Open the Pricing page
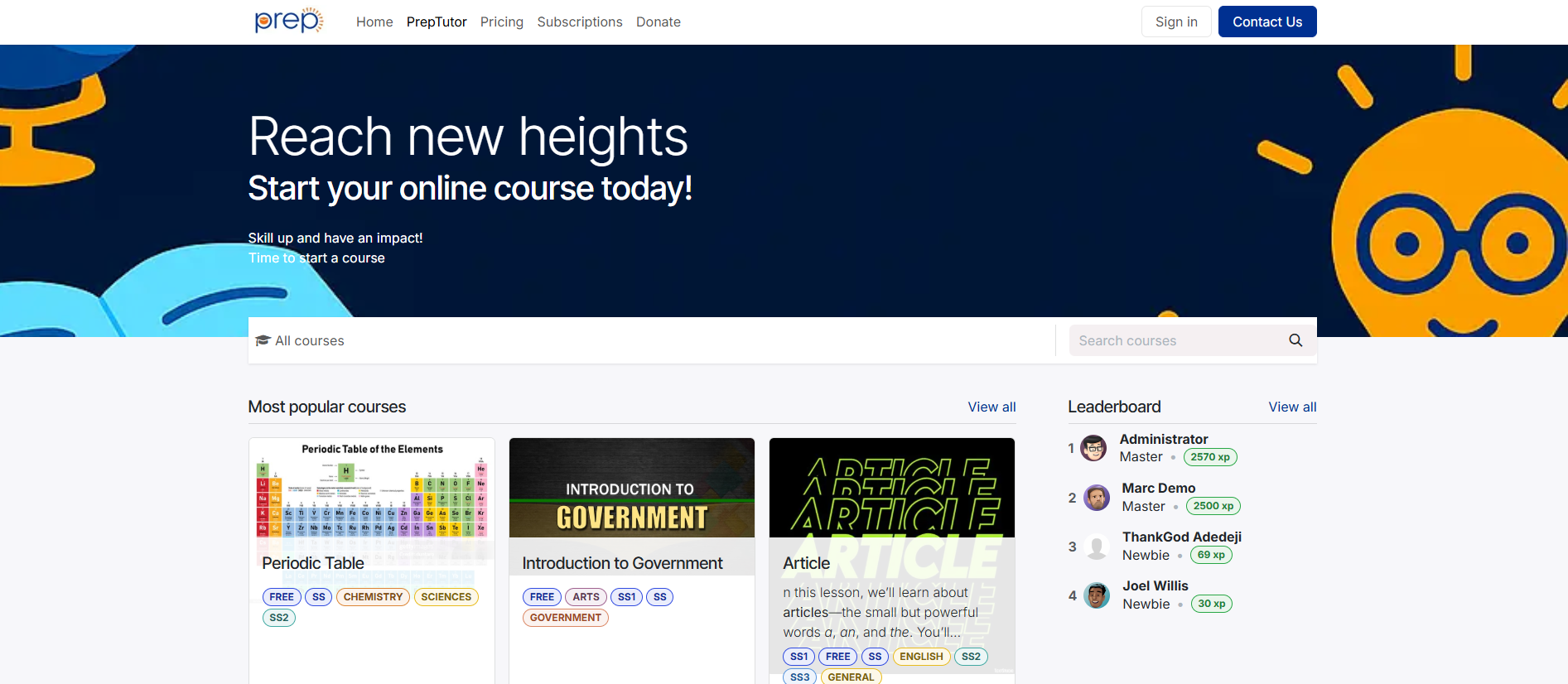The height and width of the screenshot is (684, 1568). pyautogui.click(x=502, y=22)
